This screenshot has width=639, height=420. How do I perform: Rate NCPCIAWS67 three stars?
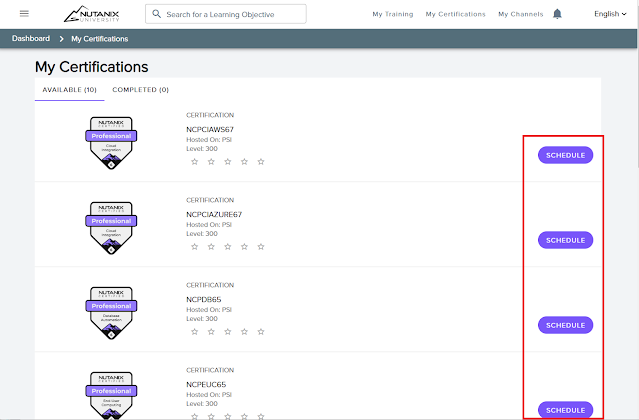point(228,162)
